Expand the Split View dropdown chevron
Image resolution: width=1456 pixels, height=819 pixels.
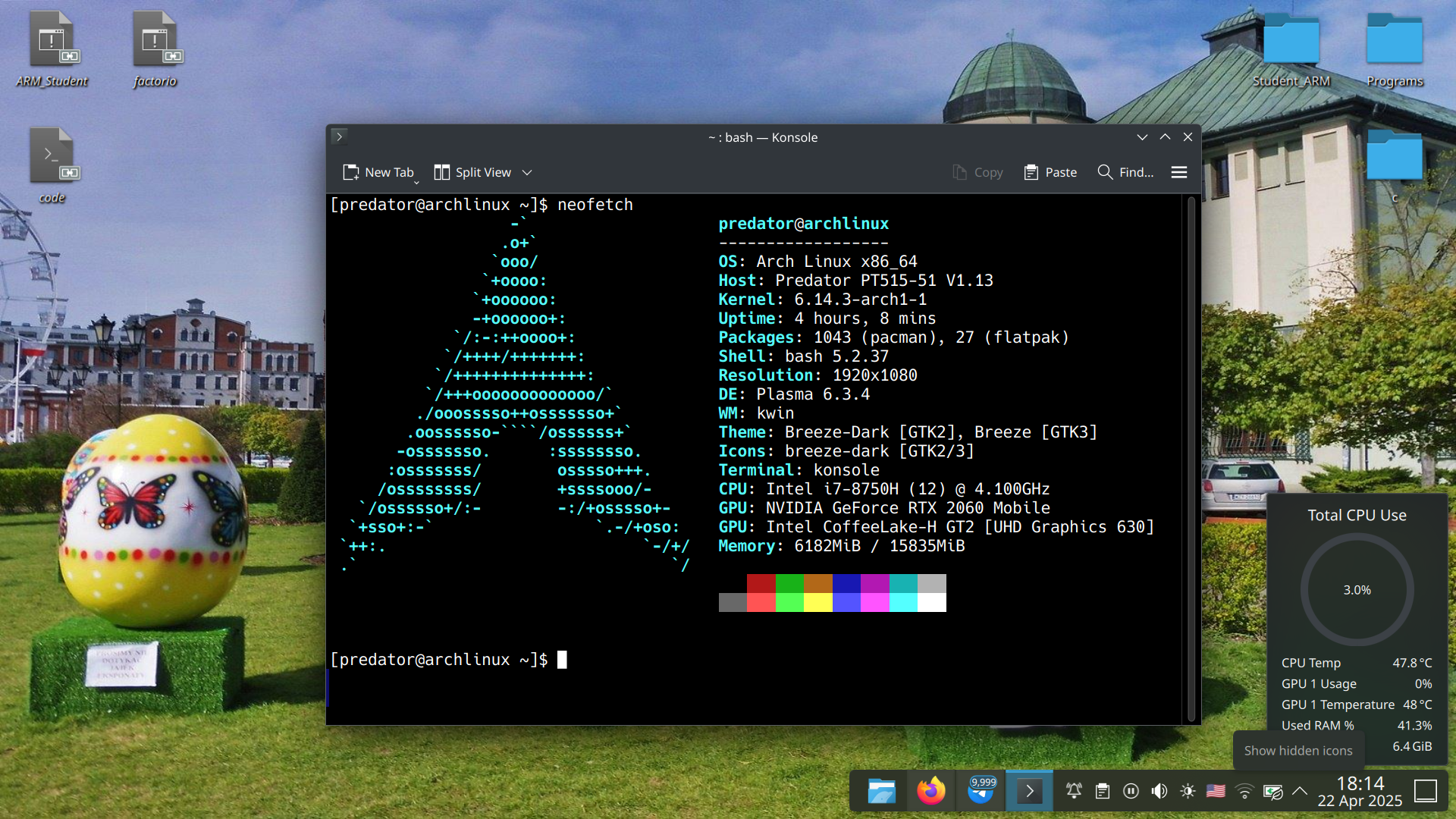527,172
